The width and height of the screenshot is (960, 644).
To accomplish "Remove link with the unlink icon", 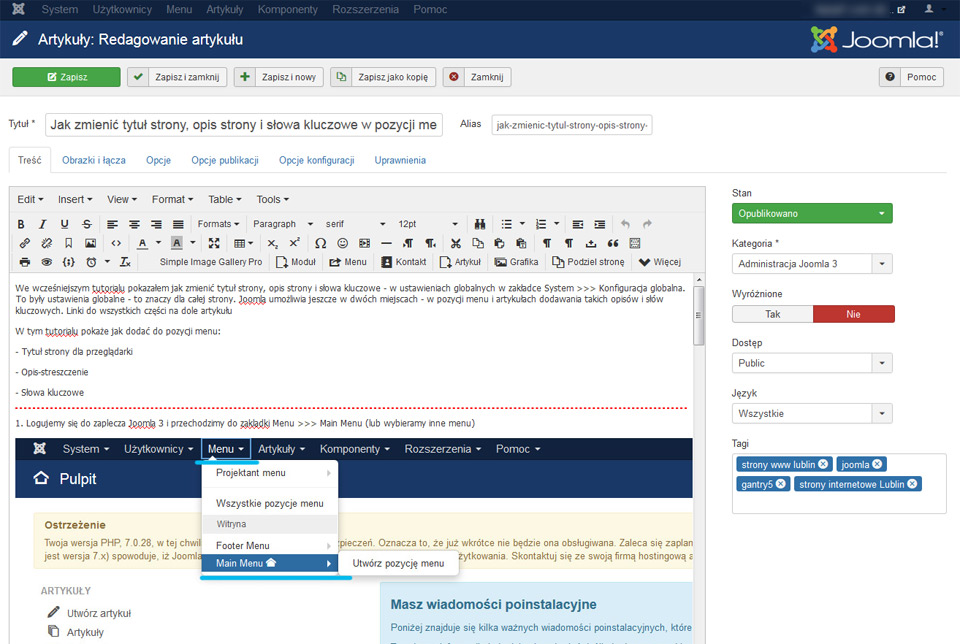I will pos(47,243).
